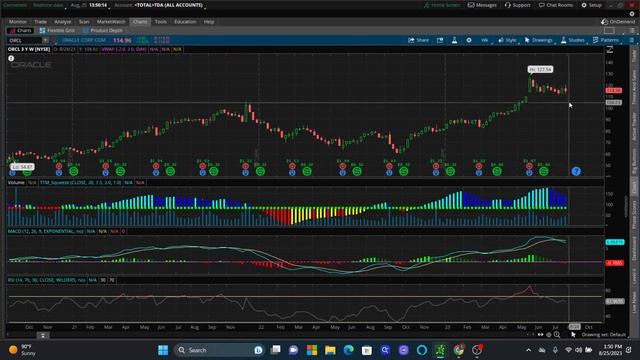Screen dimensions: 640x360
Task: Open Microsoft Edge from taskbar
Action: click(x=348, y=350)
